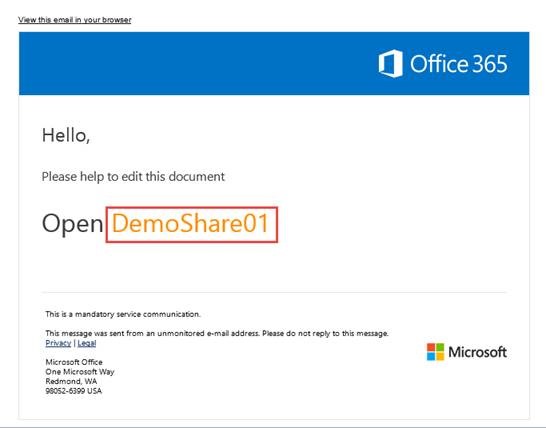Open the Privacy link in footer

pos(58,343)
